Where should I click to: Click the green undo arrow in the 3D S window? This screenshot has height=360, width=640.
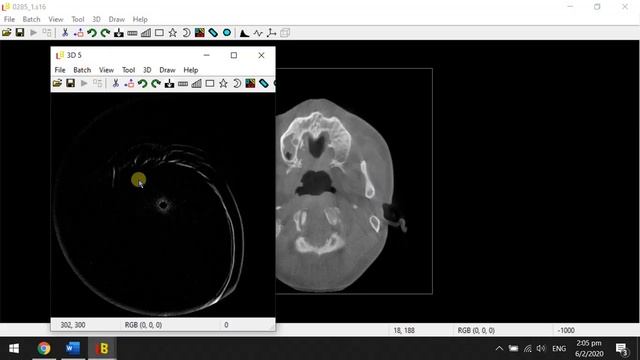(142, 84)
